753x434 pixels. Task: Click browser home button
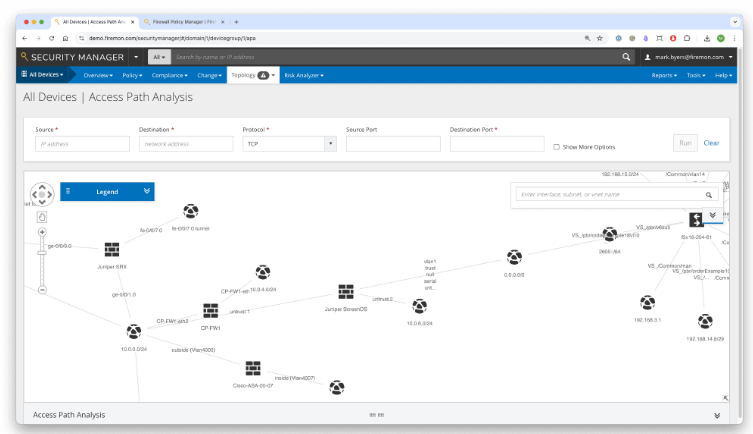[x=65, y=38]
